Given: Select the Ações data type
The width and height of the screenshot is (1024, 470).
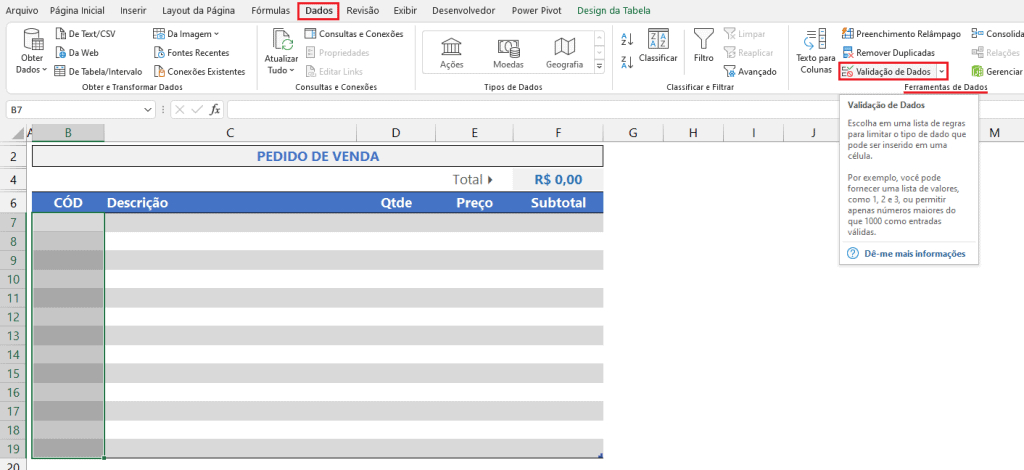Looking at the screenshot, I should tap(452, 53).
